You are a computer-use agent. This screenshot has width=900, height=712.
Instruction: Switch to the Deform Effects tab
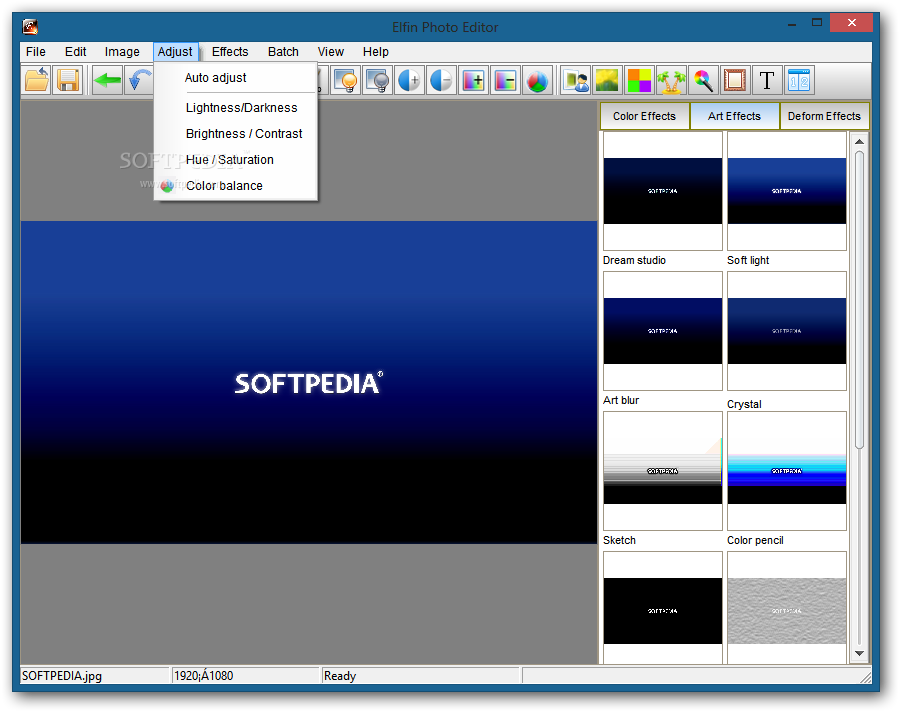point(824,116)
